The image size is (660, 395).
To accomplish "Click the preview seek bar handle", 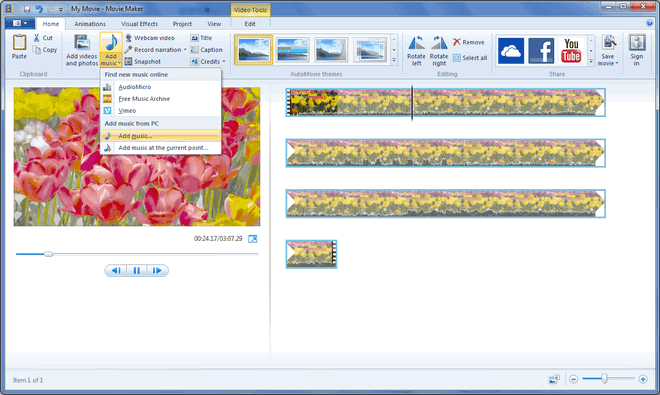I will (x=48, y=254).
